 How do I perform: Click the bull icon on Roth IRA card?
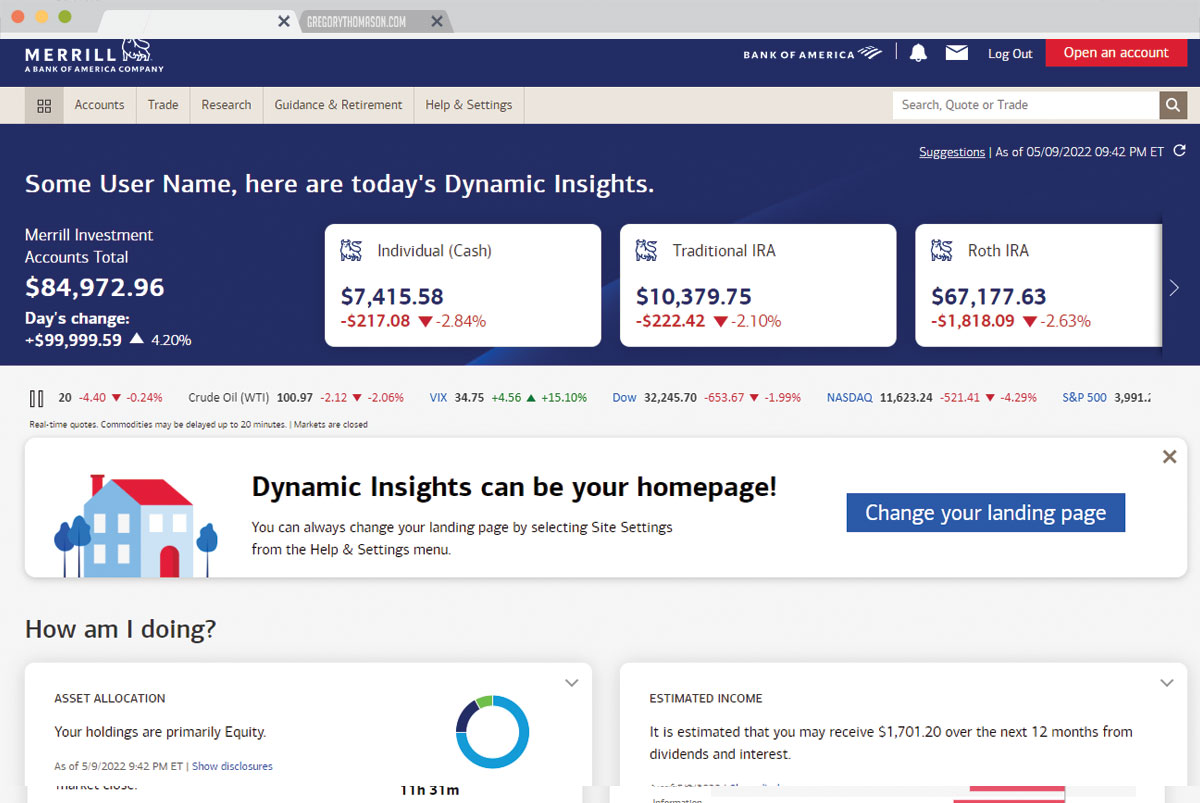coord(941,250)
